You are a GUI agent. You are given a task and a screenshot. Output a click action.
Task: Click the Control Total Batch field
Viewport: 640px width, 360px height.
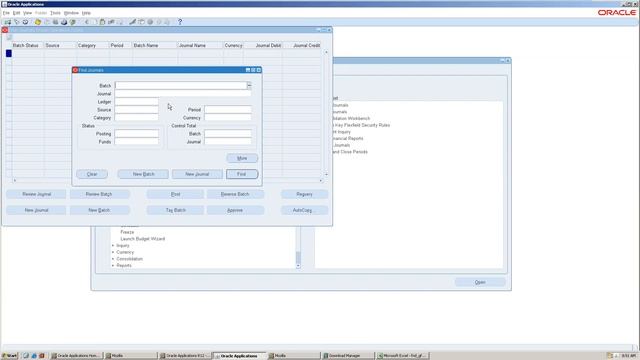tap(228, 133)
